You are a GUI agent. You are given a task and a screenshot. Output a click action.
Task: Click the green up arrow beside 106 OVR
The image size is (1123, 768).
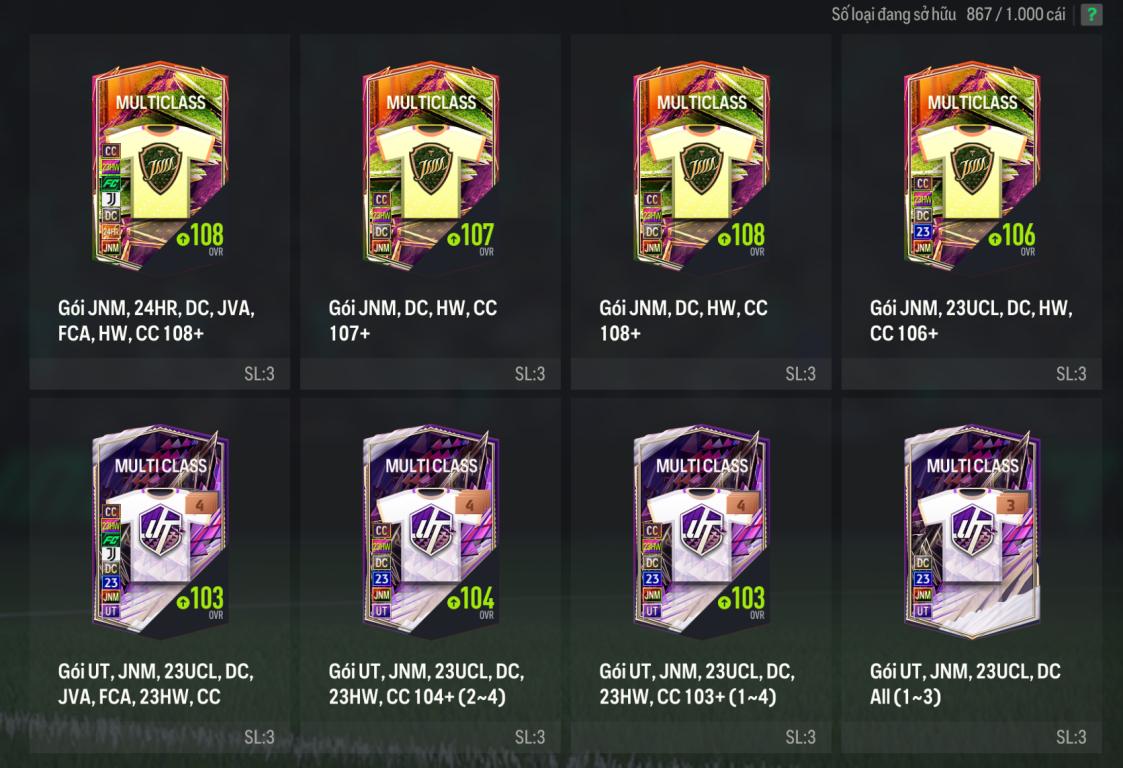994,238
